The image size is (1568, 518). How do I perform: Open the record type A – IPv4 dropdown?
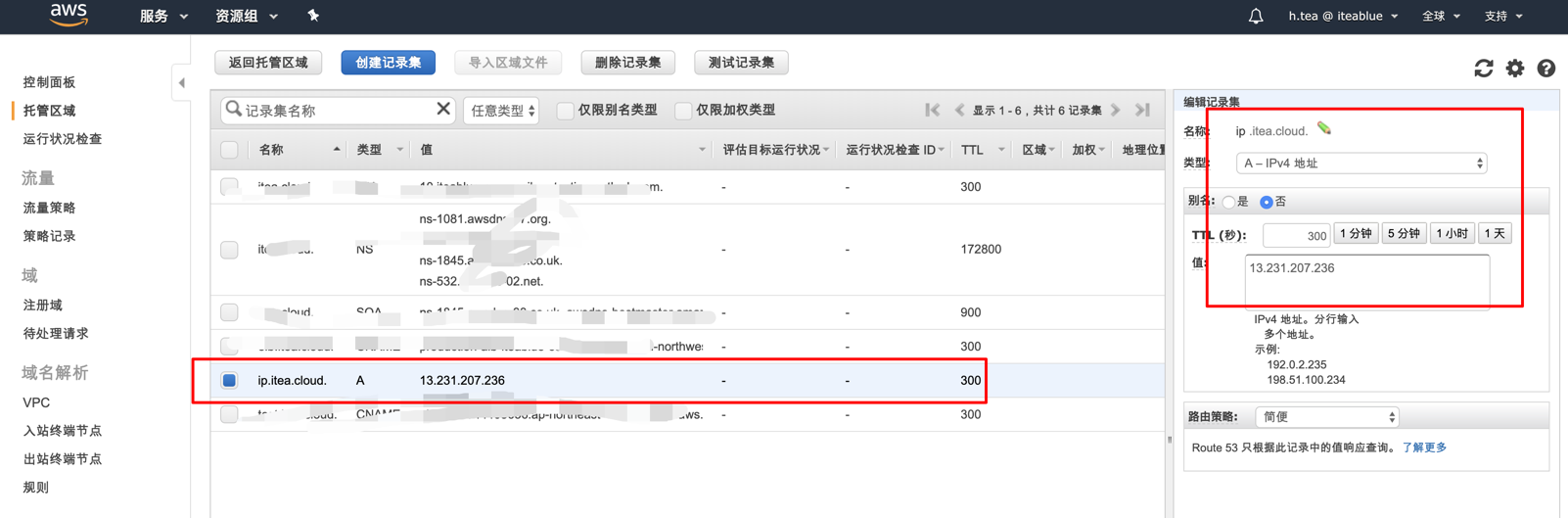pyautogui.click(x=1361, y=164)
